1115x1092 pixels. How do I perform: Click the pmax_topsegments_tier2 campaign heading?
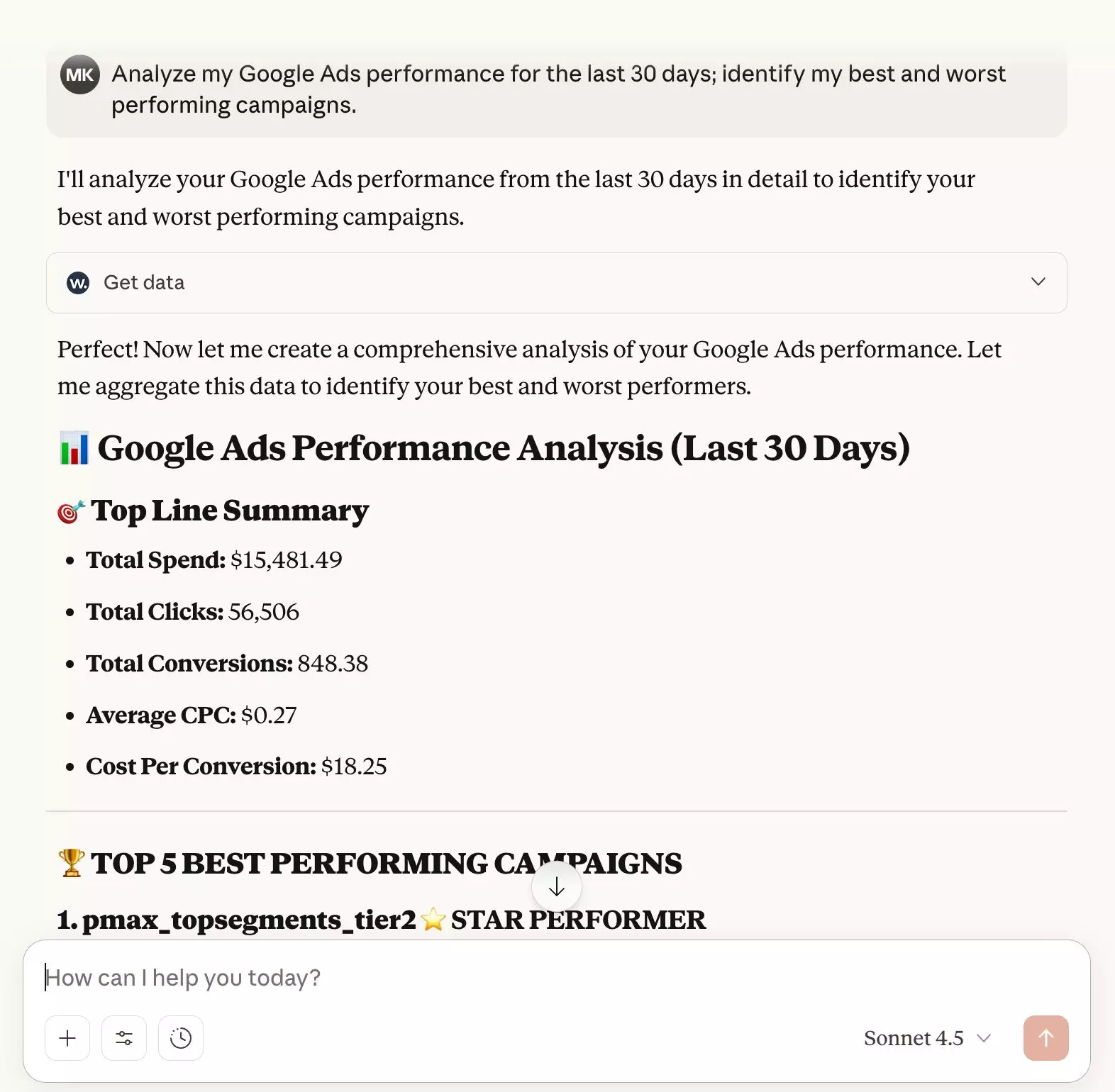(x=248, y=920)
